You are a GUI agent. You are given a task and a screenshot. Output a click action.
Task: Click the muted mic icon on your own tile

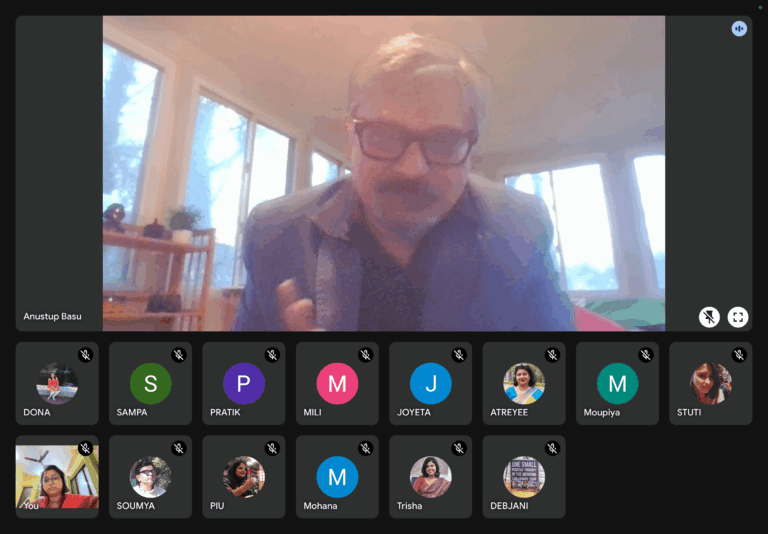85,448
